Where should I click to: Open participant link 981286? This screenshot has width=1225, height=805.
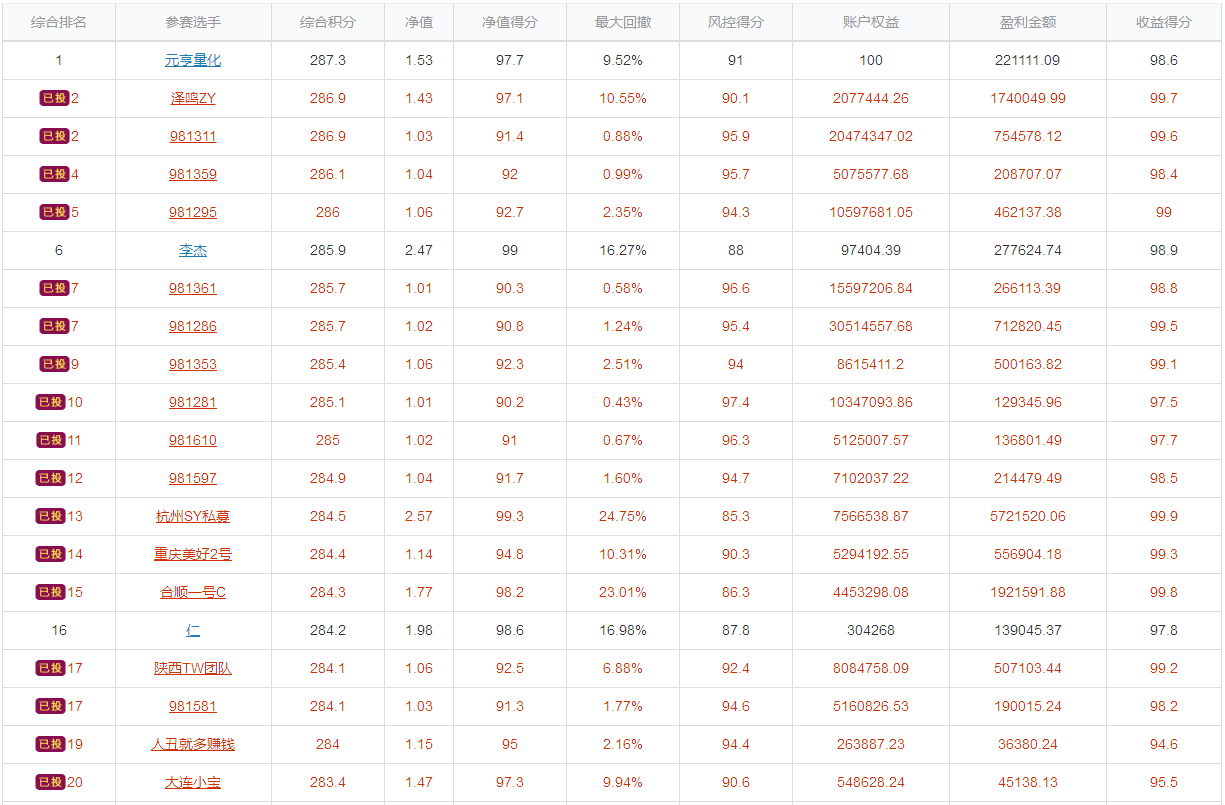193,326
